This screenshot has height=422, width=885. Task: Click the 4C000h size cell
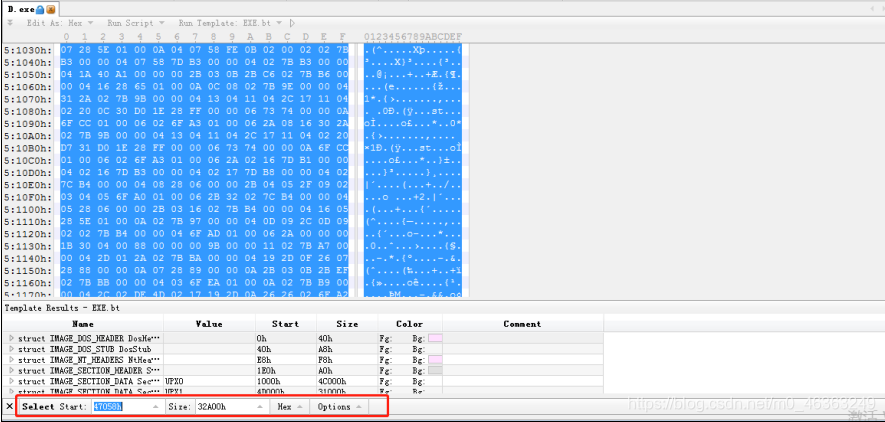[x=347, y=381]
